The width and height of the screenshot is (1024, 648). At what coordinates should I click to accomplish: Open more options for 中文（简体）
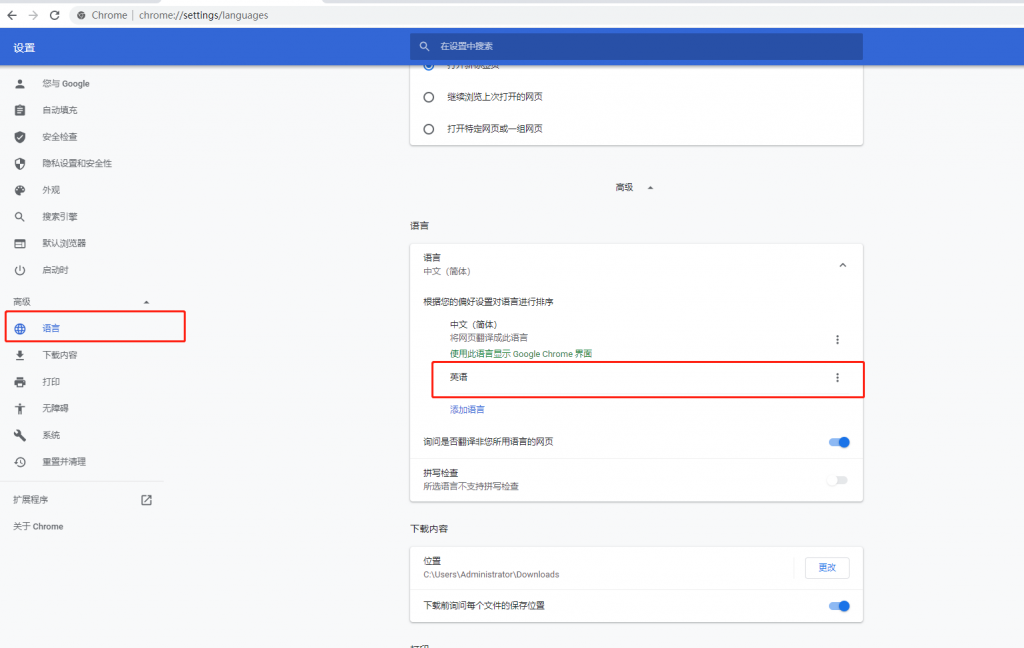click(x=837, y=340)
